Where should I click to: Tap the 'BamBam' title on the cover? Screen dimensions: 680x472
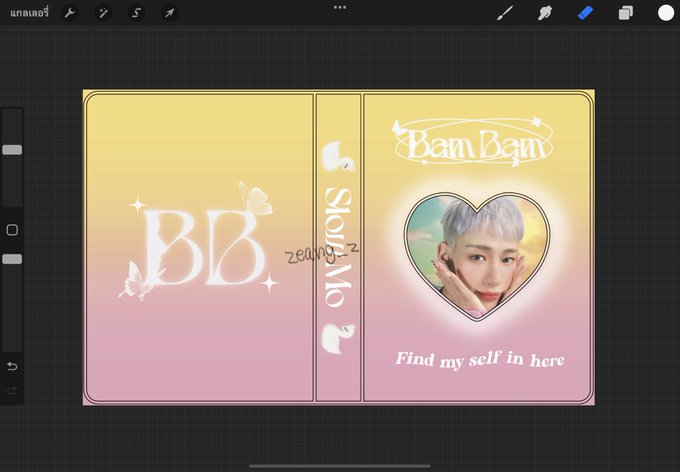click(x=475, y=144)
